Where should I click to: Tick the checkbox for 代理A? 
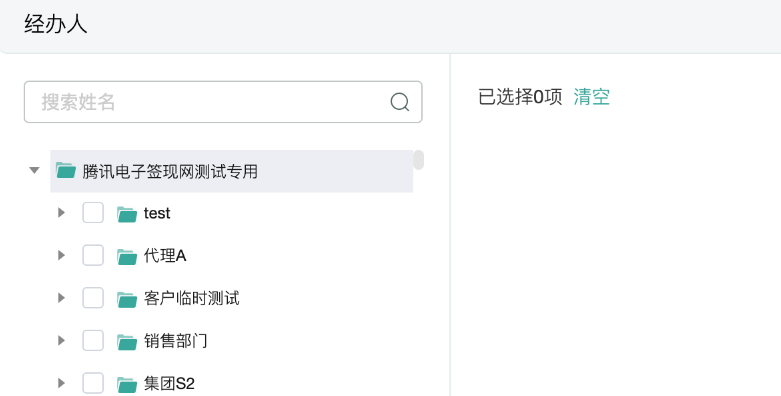coord(93,255)
